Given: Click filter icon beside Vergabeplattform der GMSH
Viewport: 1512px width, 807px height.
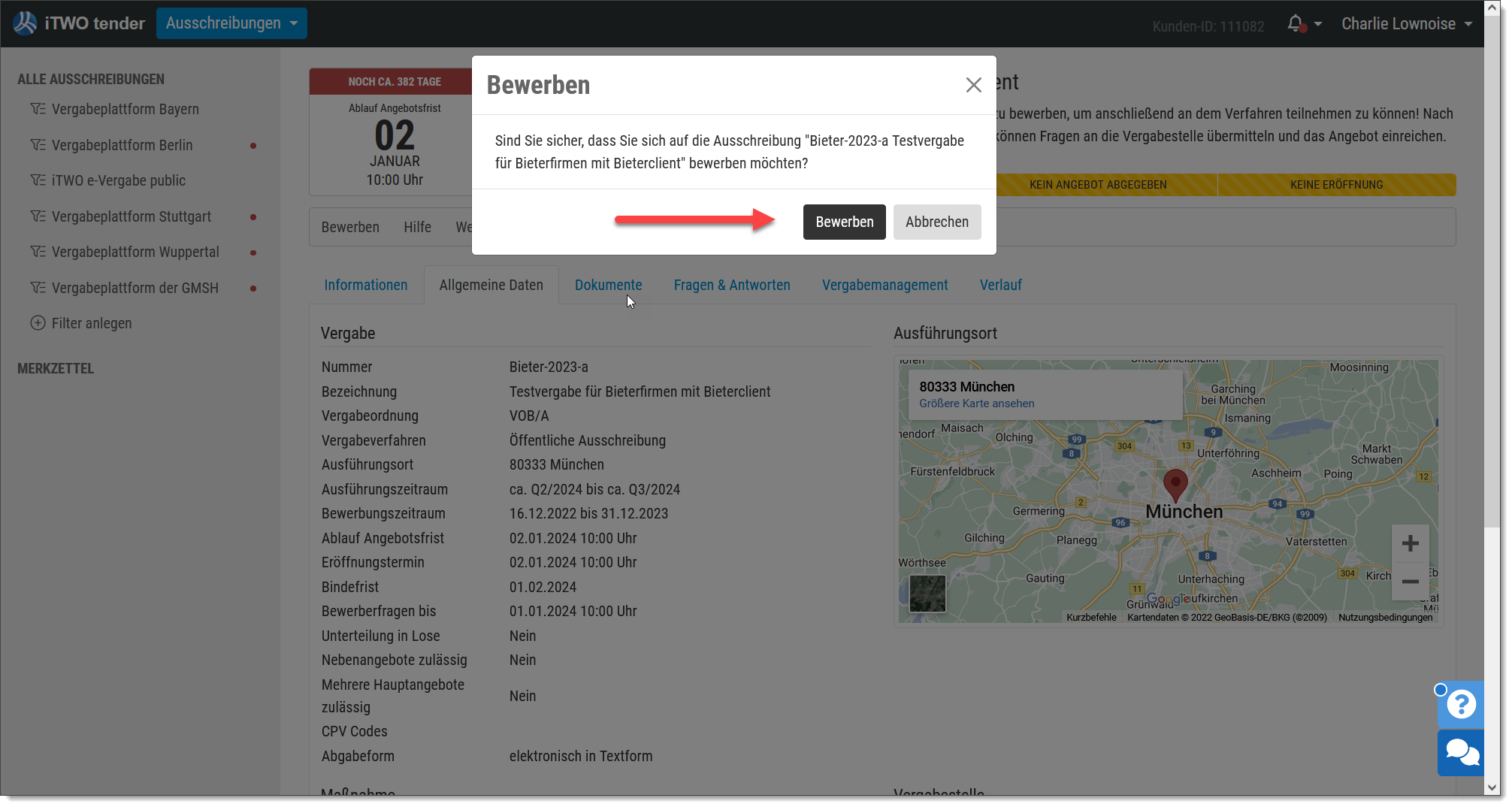Looking at the screenshot, I should coord(38,288).
